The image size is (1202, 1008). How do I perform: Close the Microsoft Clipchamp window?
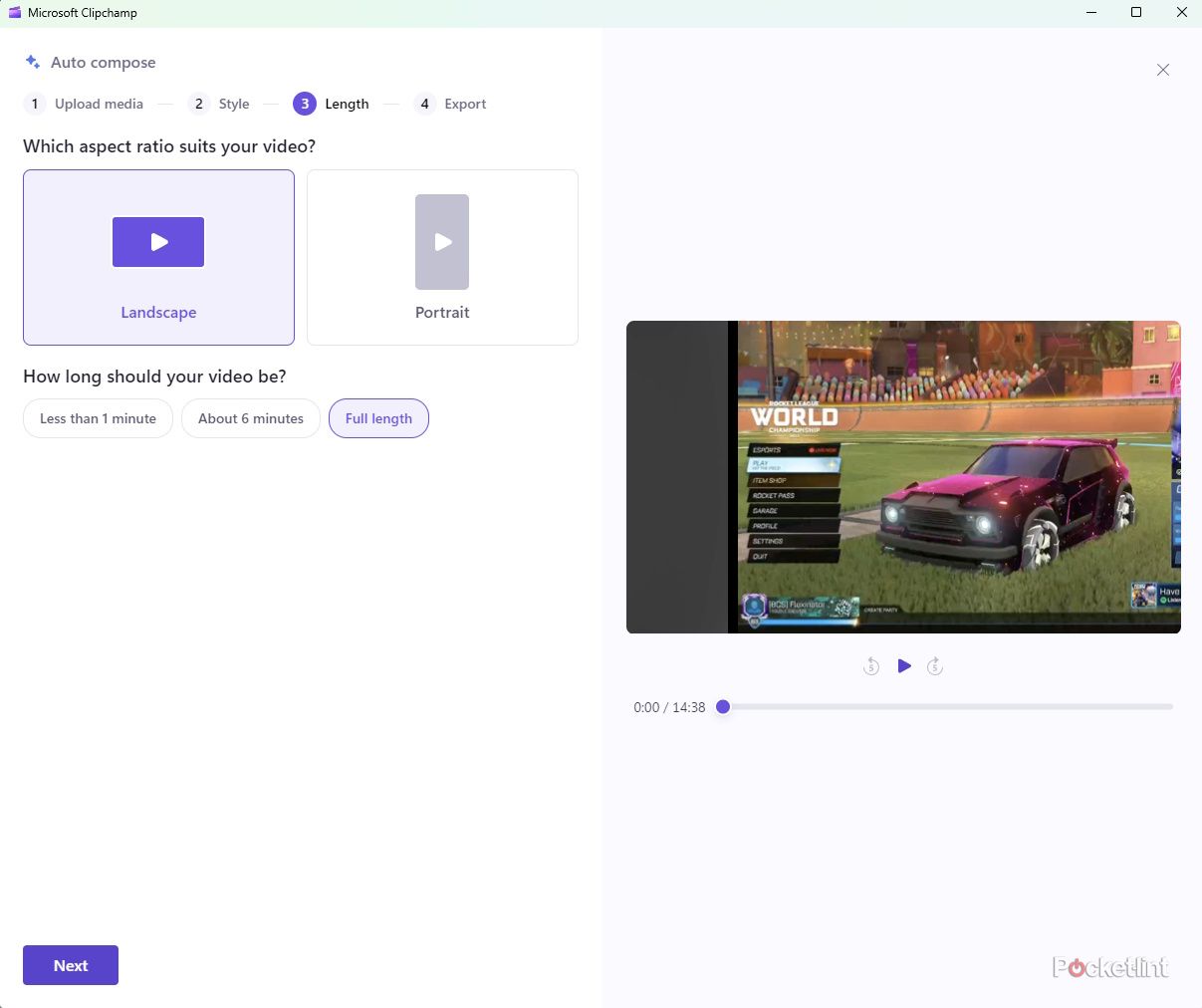click(1181, 13)
